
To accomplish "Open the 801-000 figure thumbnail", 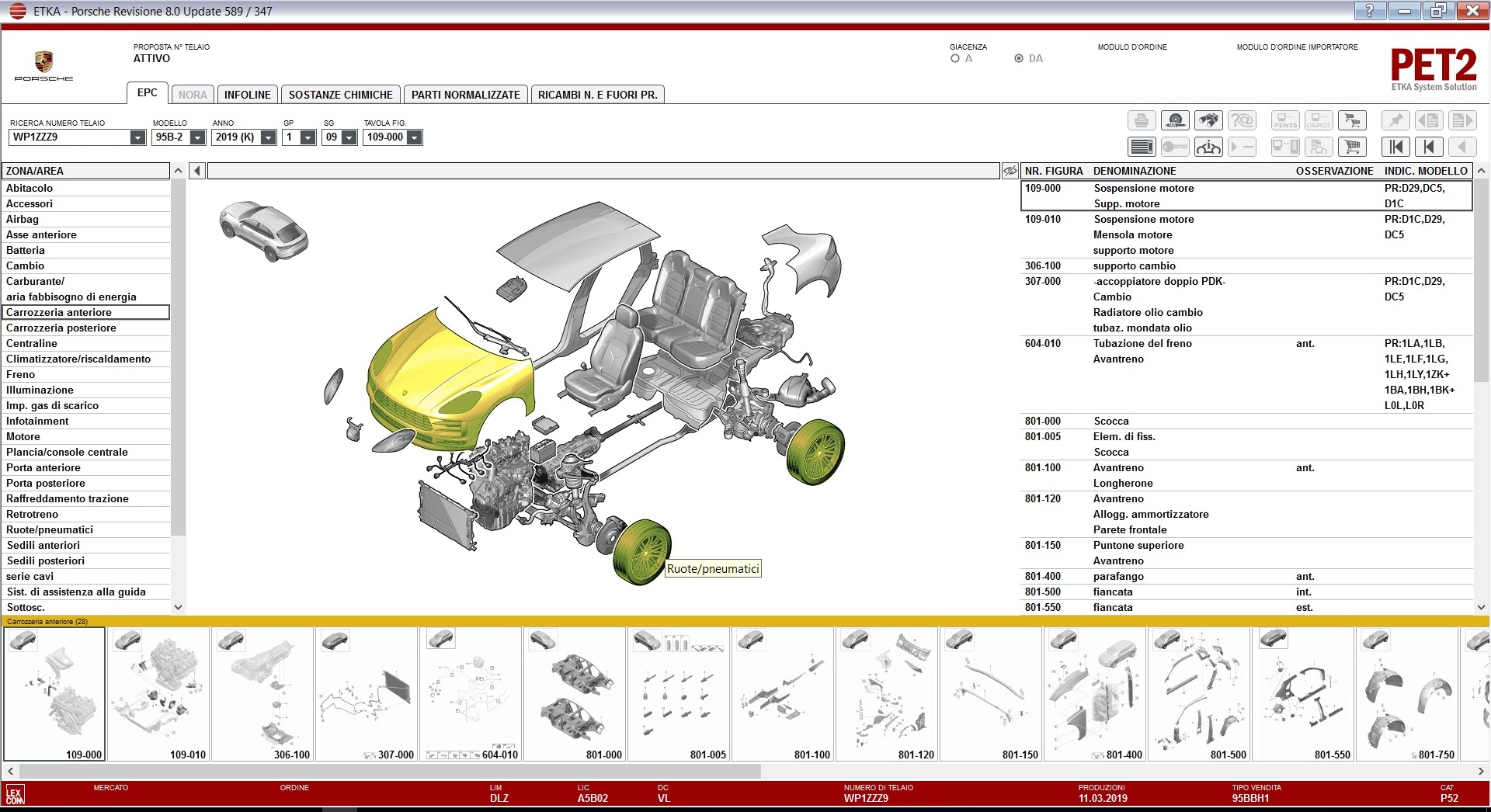I will 575,694.
